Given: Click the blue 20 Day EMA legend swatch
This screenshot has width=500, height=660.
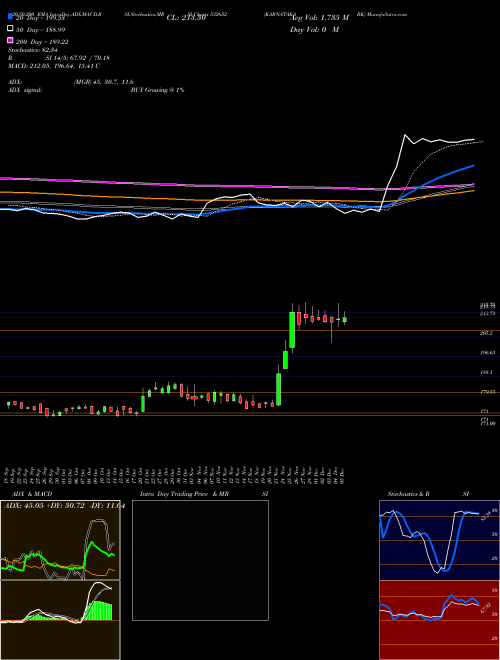Looking at the screenshot, I should (x=10, y=17).
